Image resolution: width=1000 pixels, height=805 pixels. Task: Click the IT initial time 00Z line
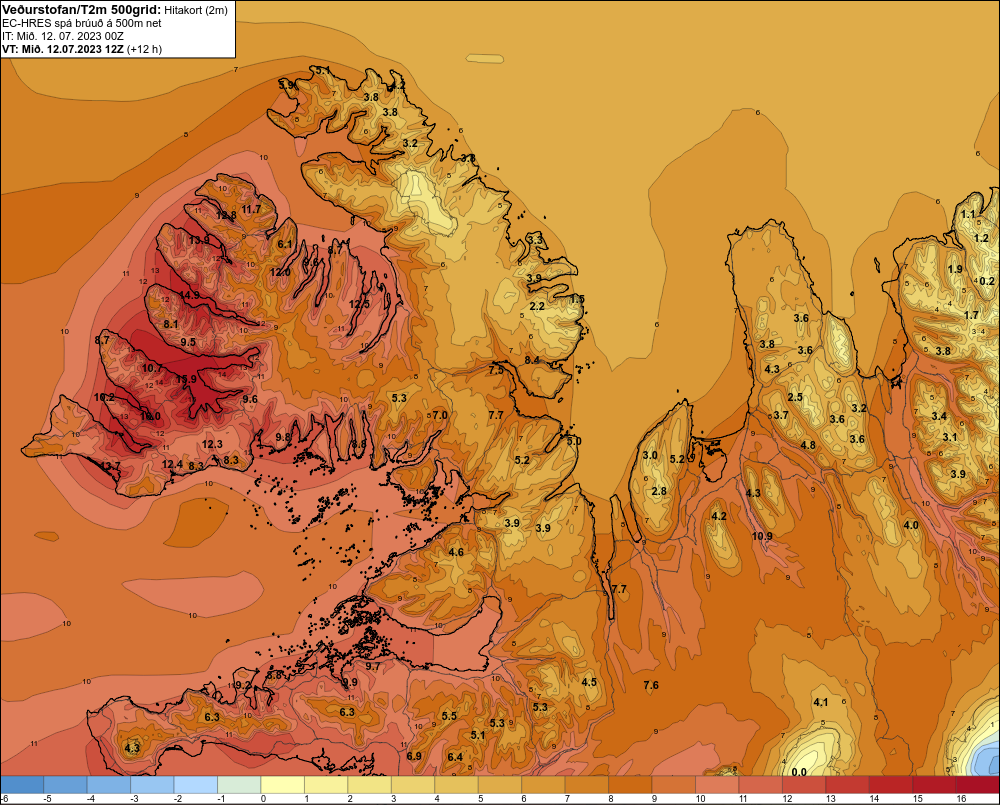point(62,36)
